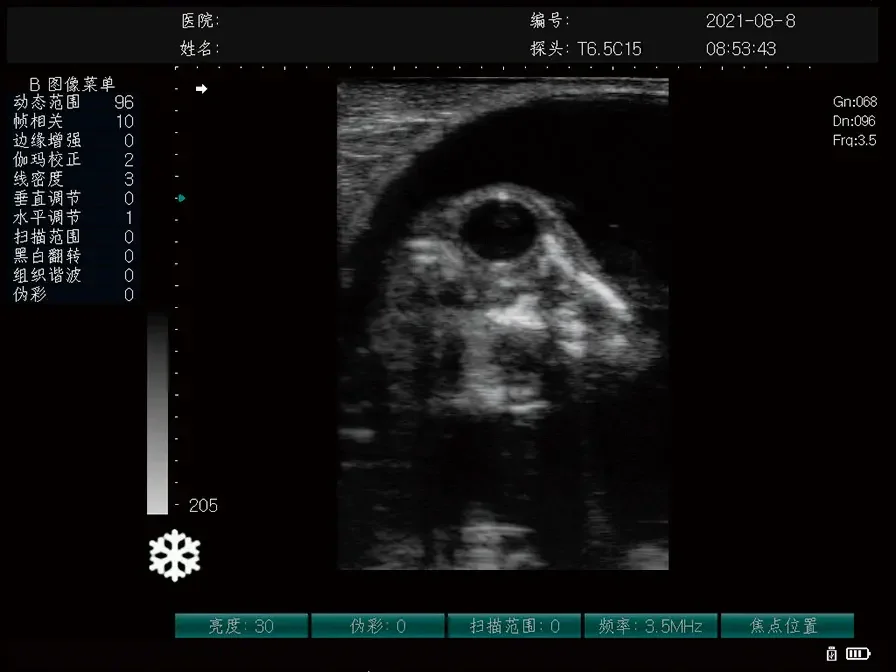
Task: Click the teal focus position marker
Action: 181,198
